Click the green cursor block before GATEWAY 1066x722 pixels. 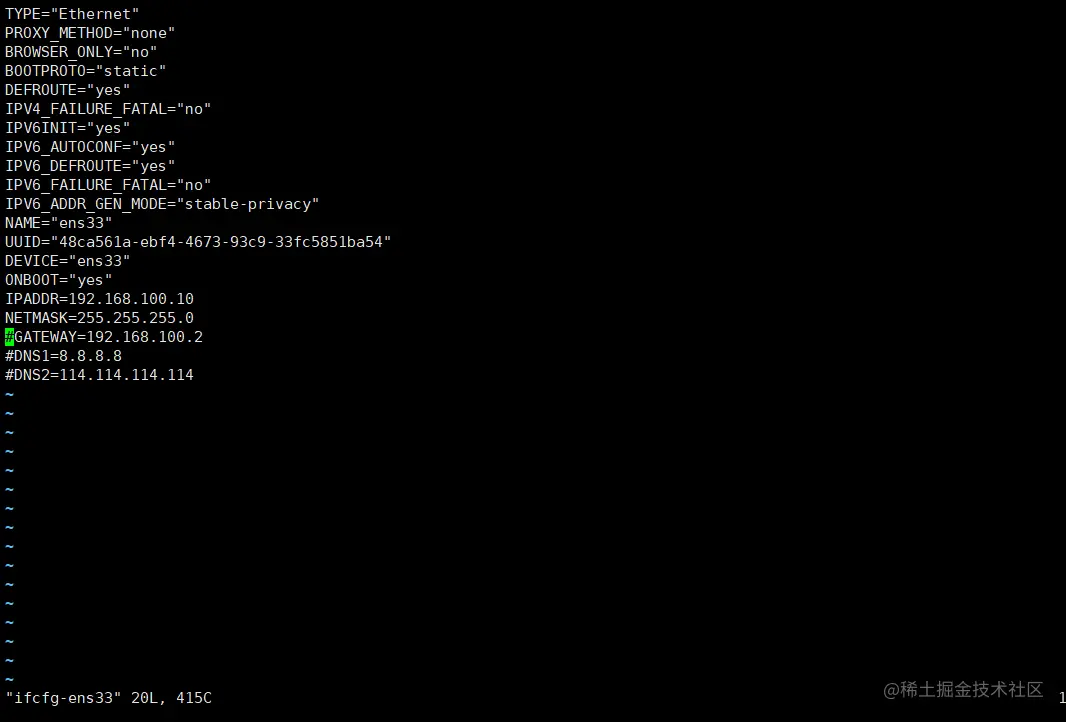pos(9,337)
